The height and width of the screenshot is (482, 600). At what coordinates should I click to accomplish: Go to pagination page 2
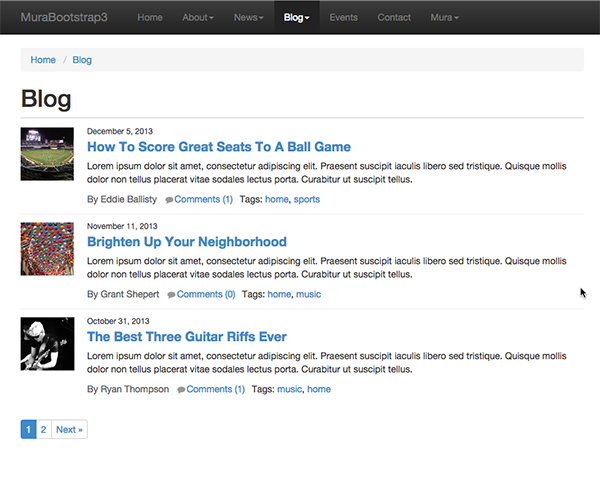tap(44, 429)
